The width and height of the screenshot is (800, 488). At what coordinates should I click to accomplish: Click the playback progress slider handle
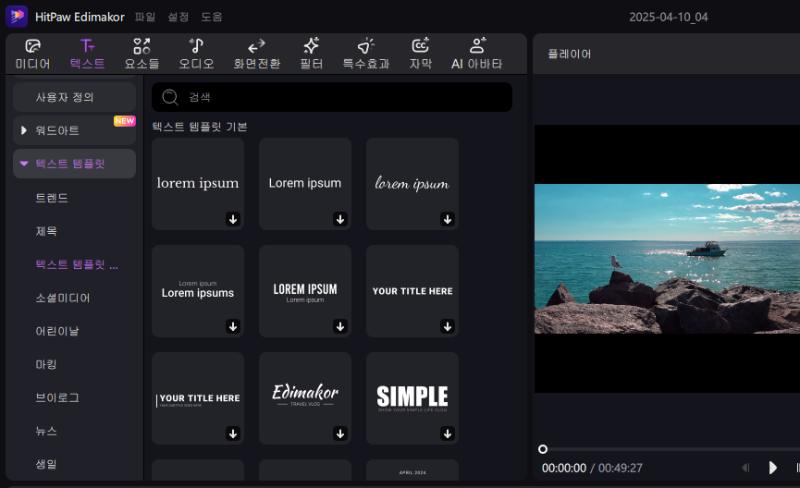point(543,449)
